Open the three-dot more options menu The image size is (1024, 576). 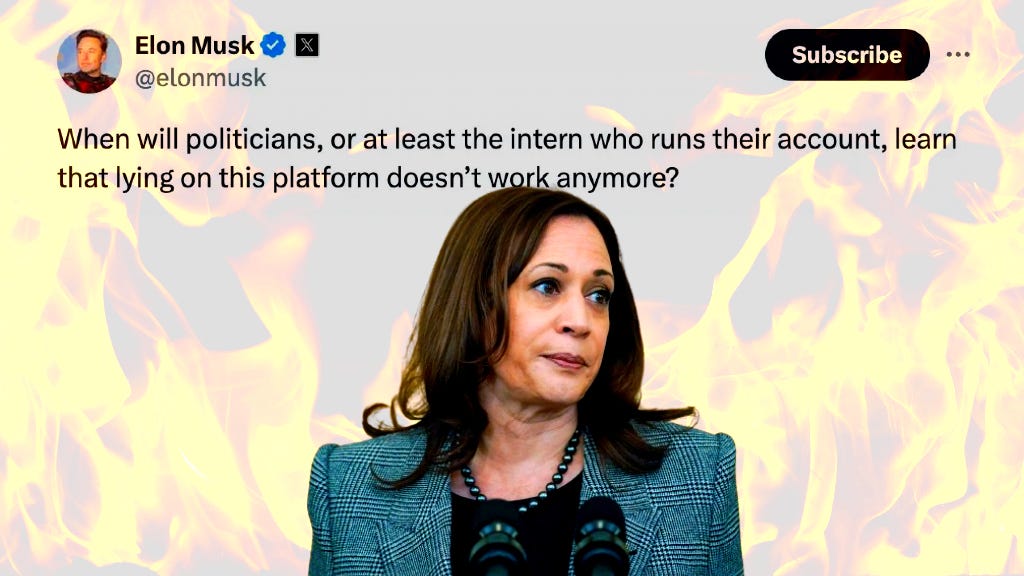point(957,54)
